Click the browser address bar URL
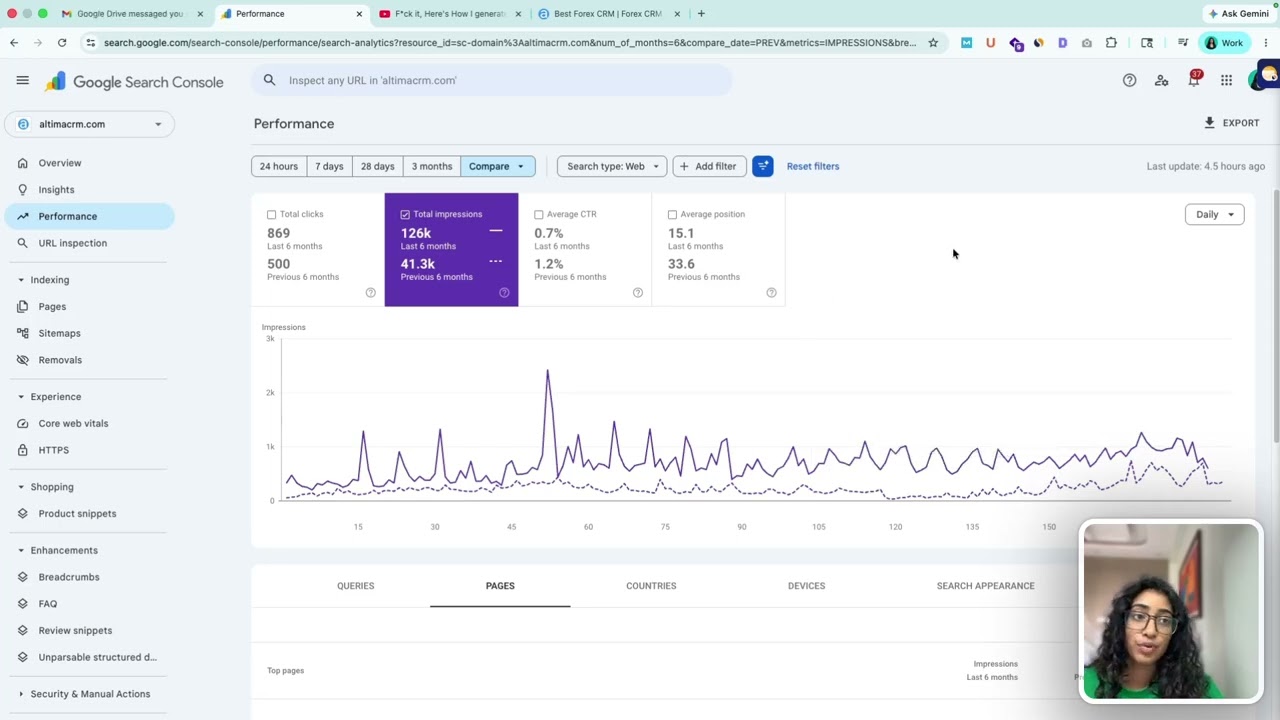 [509, 43]
